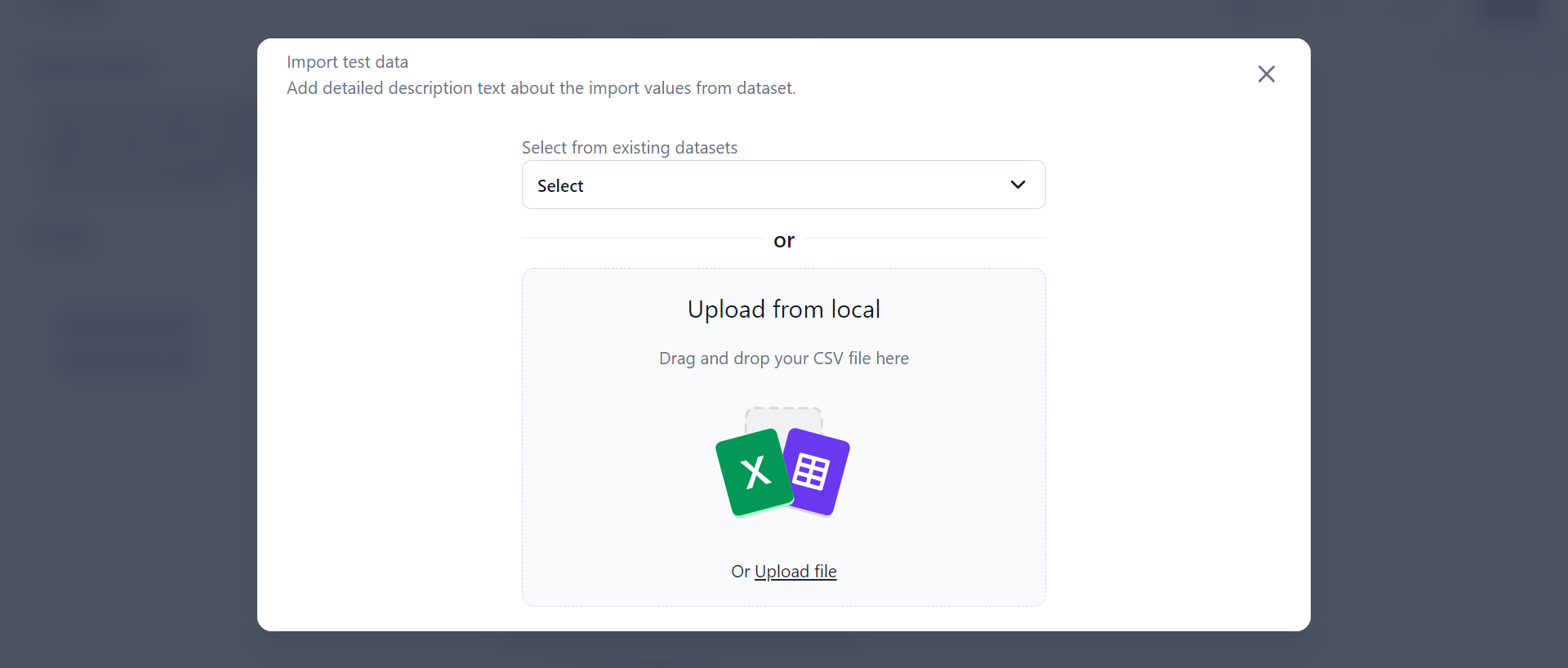Click the dropdown chevron arrow
This screenshot has height=668, width=1568.
pos(1018,185)
